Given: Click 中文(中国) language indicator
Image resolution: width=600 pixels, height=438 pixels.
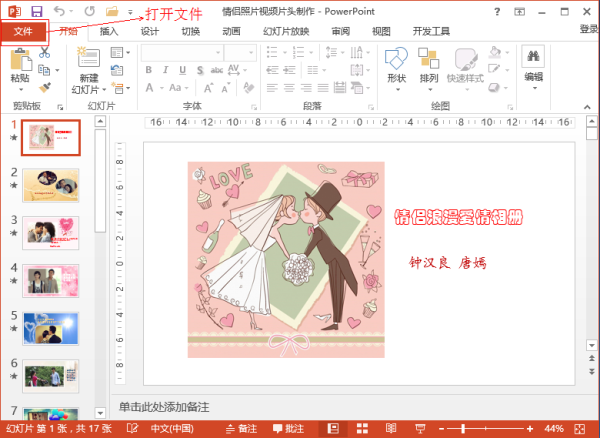Looking at the screenshot, I should click(172, 429).
